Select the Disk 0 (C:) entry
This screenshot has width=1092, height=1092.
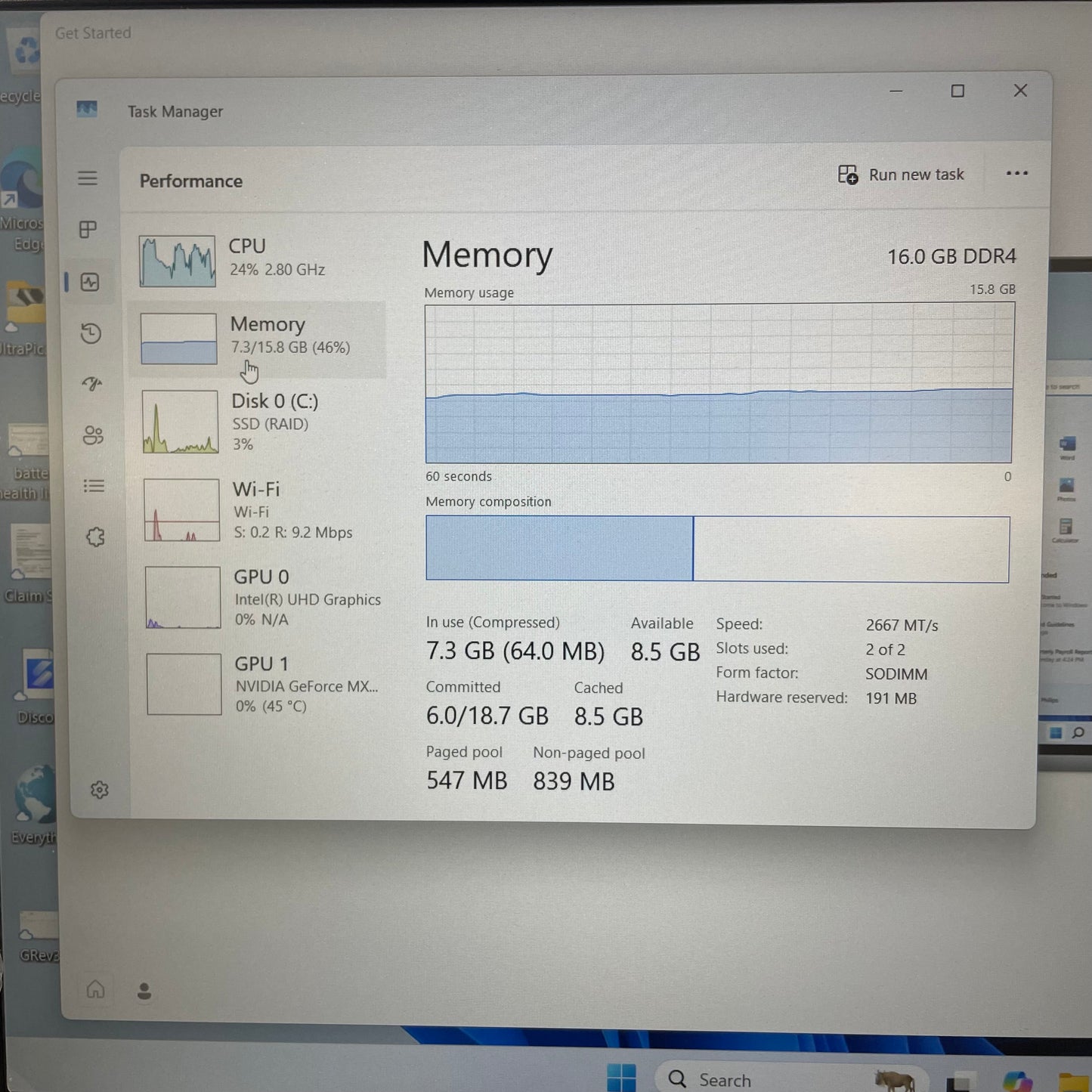click(x=260, y=422)
